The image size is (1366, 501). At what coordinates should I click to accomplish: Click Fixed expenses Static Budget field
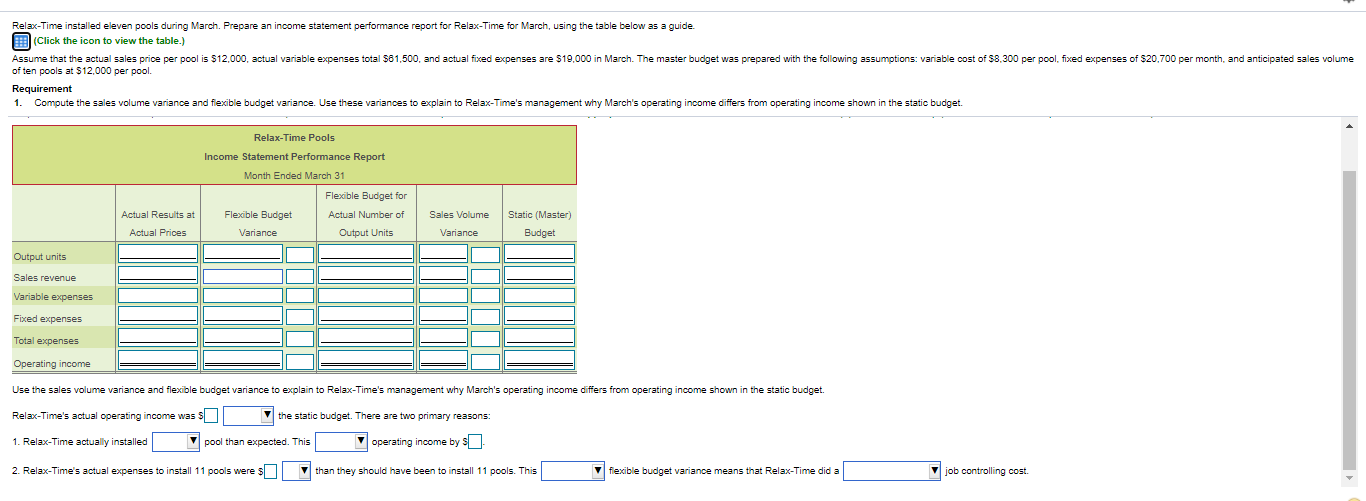(540, 316)
